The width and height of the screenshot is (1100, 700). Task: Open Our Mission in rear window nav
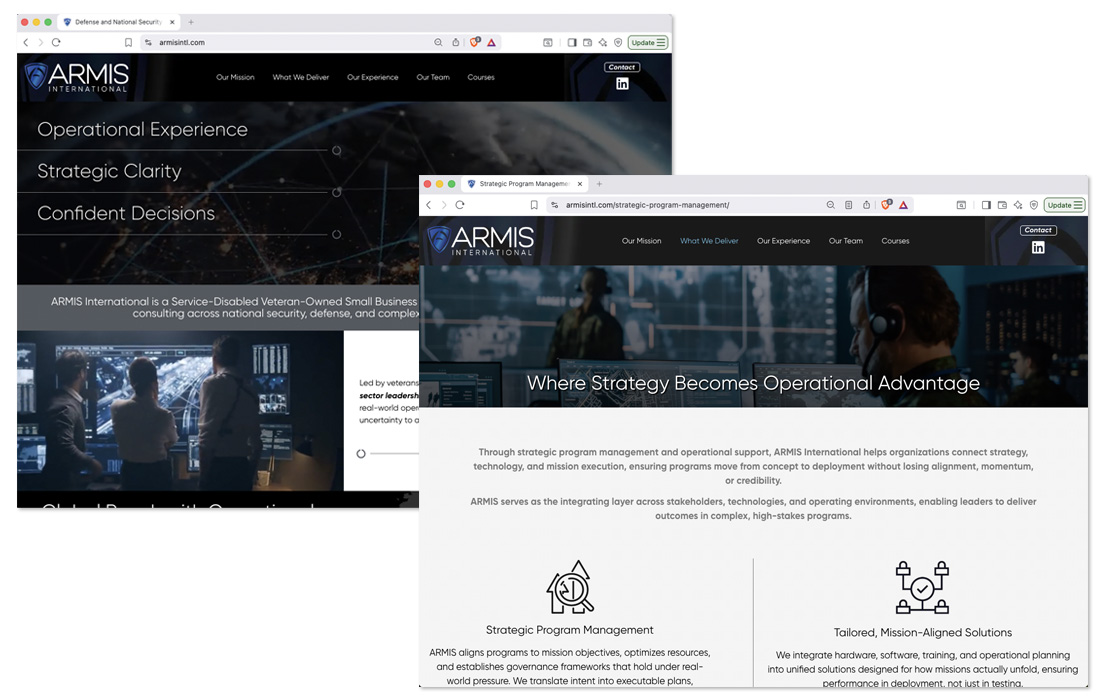(235, 77)
